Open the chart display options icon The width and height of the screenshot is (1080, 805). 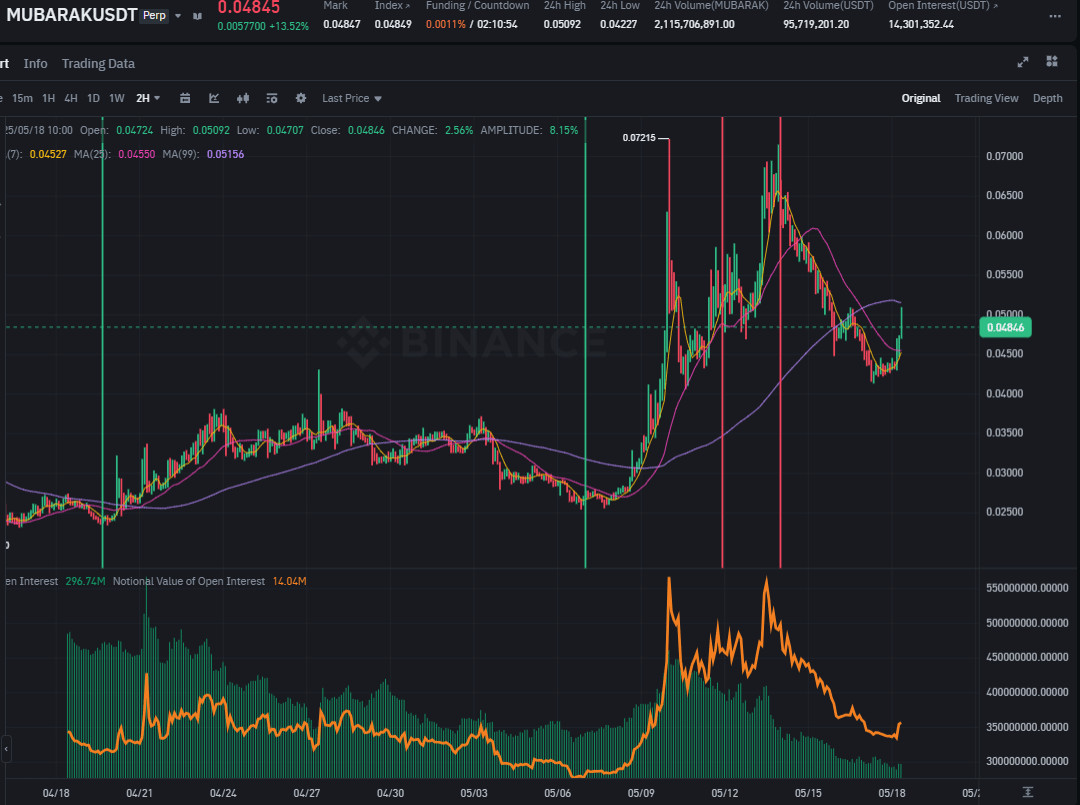coord(272,98)
